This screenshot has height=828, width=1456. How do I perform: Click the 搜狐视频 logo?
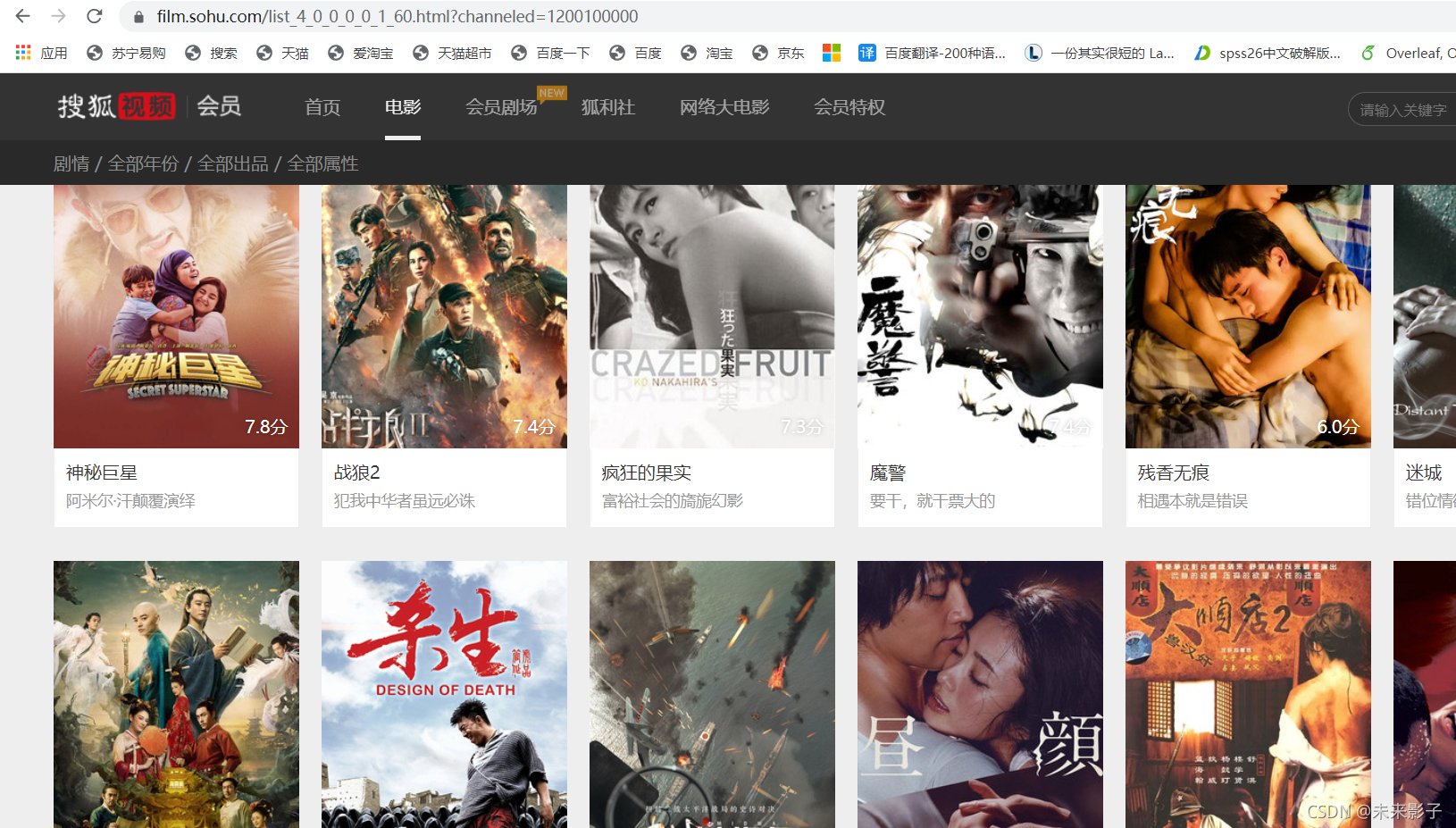pos(116,106)
